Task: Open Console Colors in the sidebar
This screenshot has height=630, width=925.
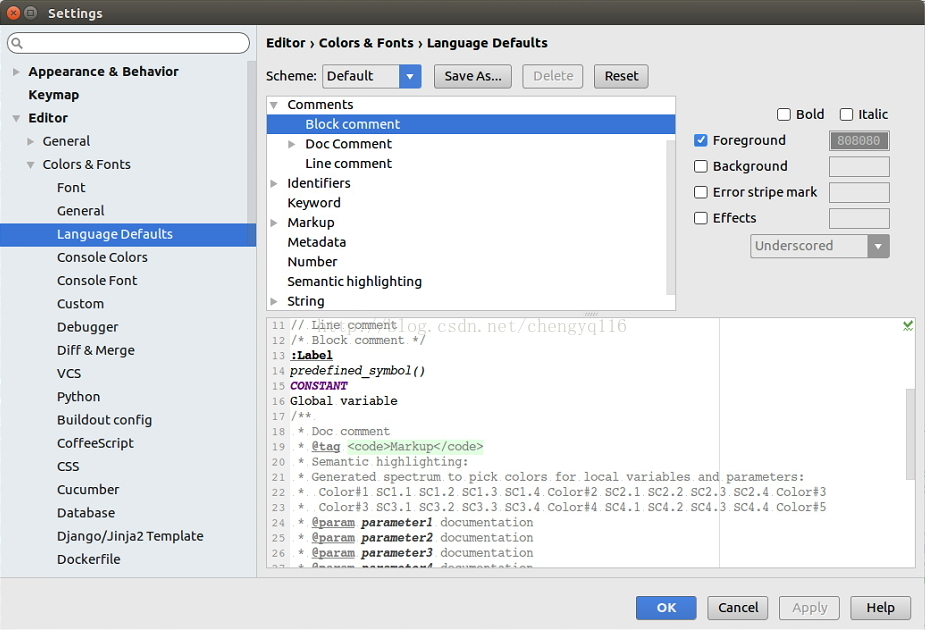Action: click(x=102, y=257)
